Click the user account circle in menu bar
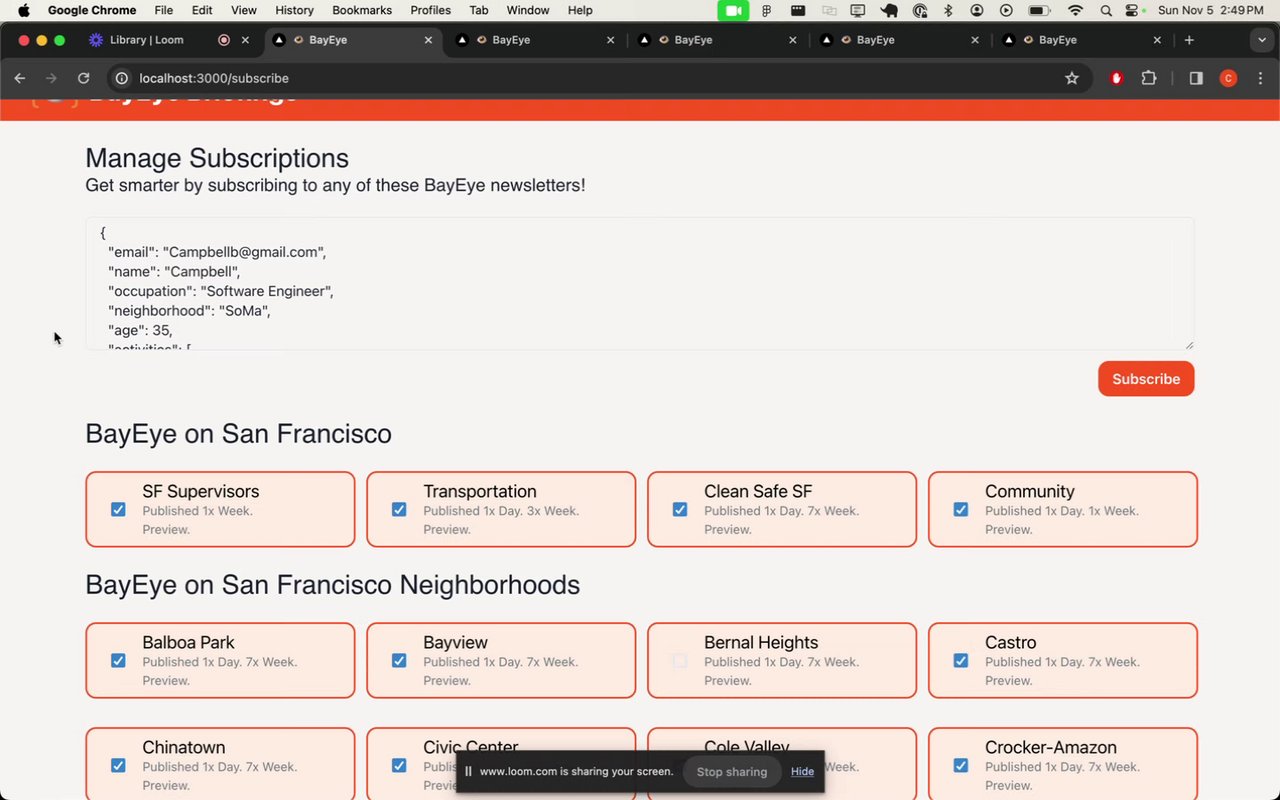 (977, 10)
